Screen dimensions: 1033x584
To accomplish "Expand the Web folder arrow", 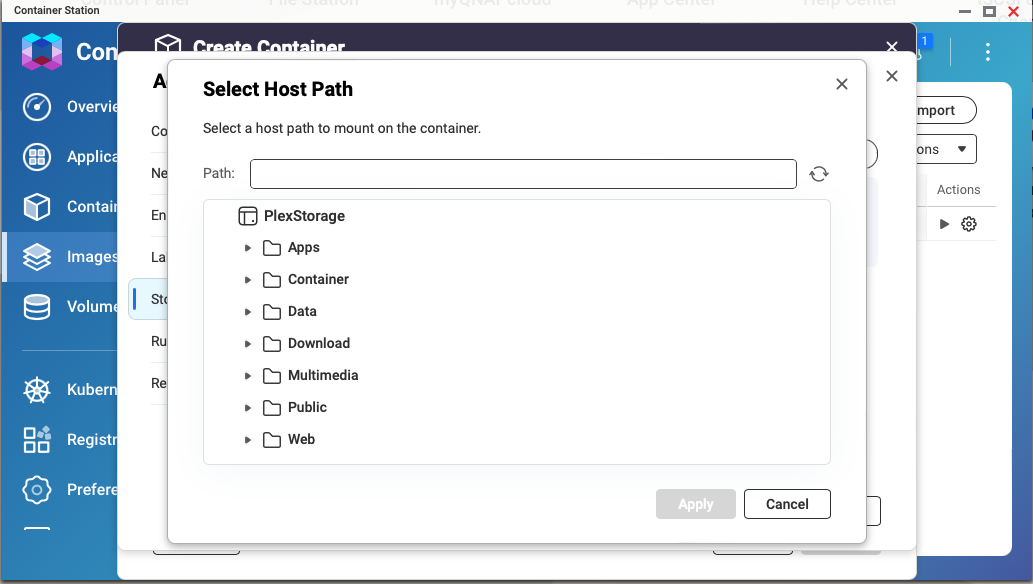I will point(248,440).
